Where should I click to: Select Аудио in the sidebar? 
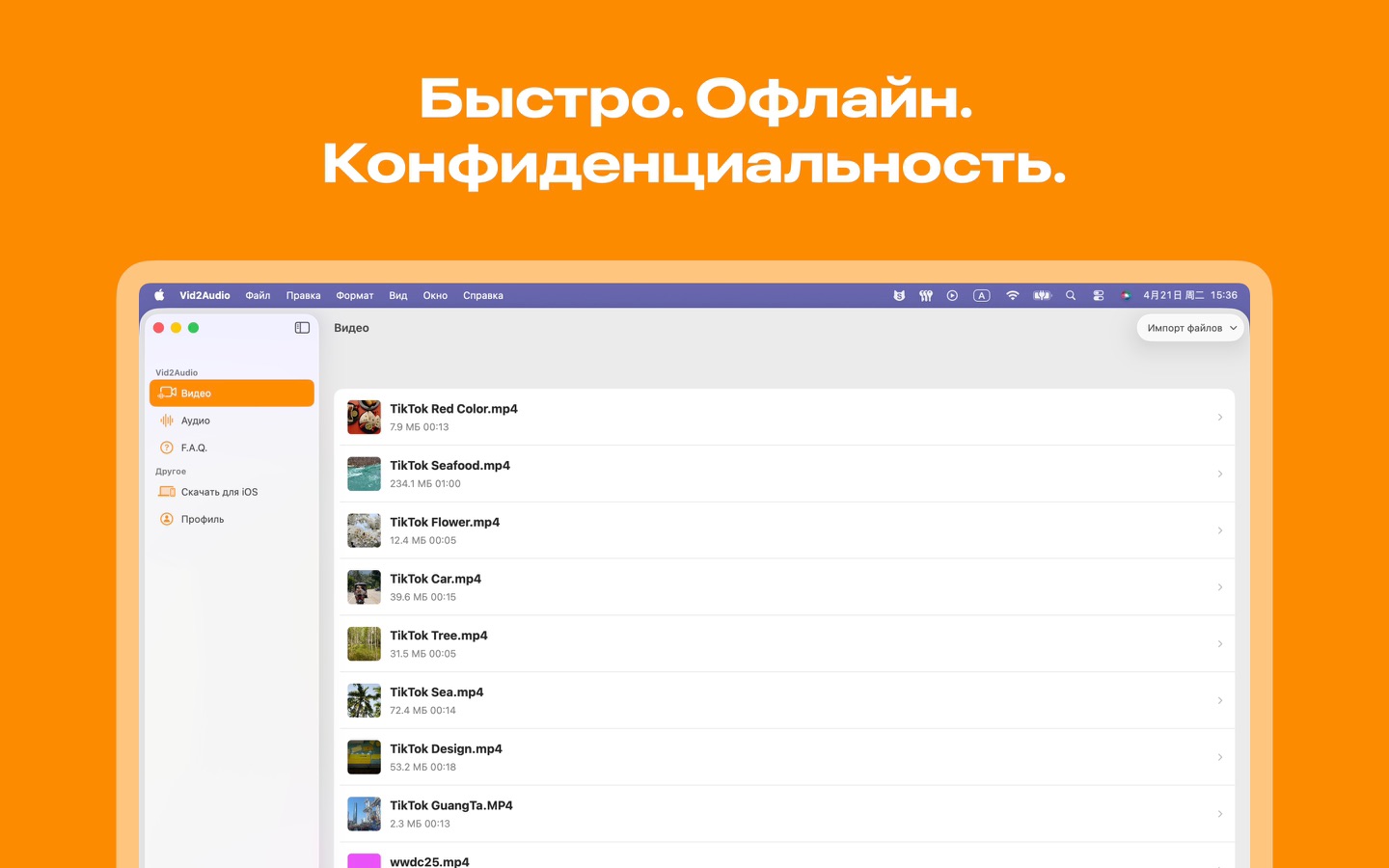coord(231,420)
